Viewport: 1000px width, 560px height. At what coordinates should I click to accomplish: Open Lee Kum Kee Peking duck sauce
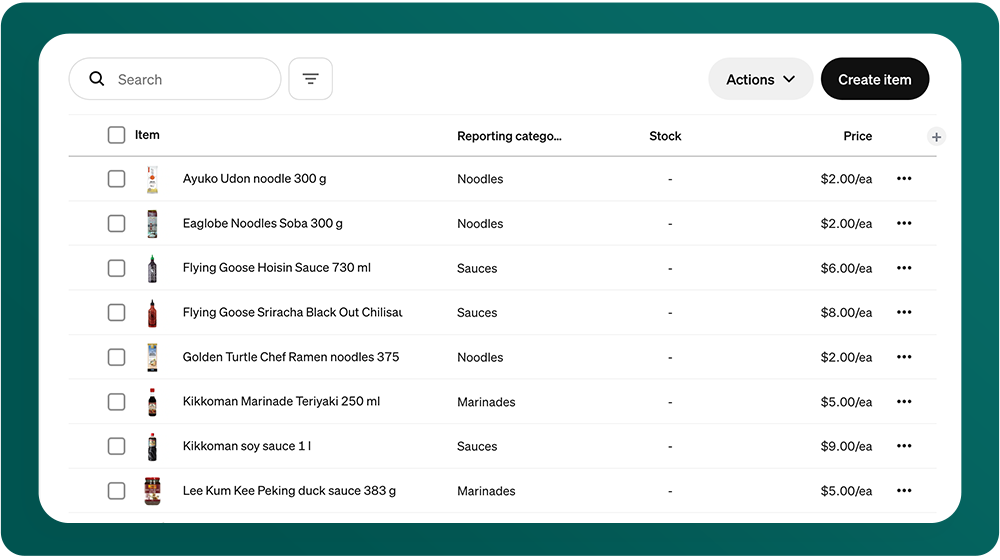coord(289,490)
